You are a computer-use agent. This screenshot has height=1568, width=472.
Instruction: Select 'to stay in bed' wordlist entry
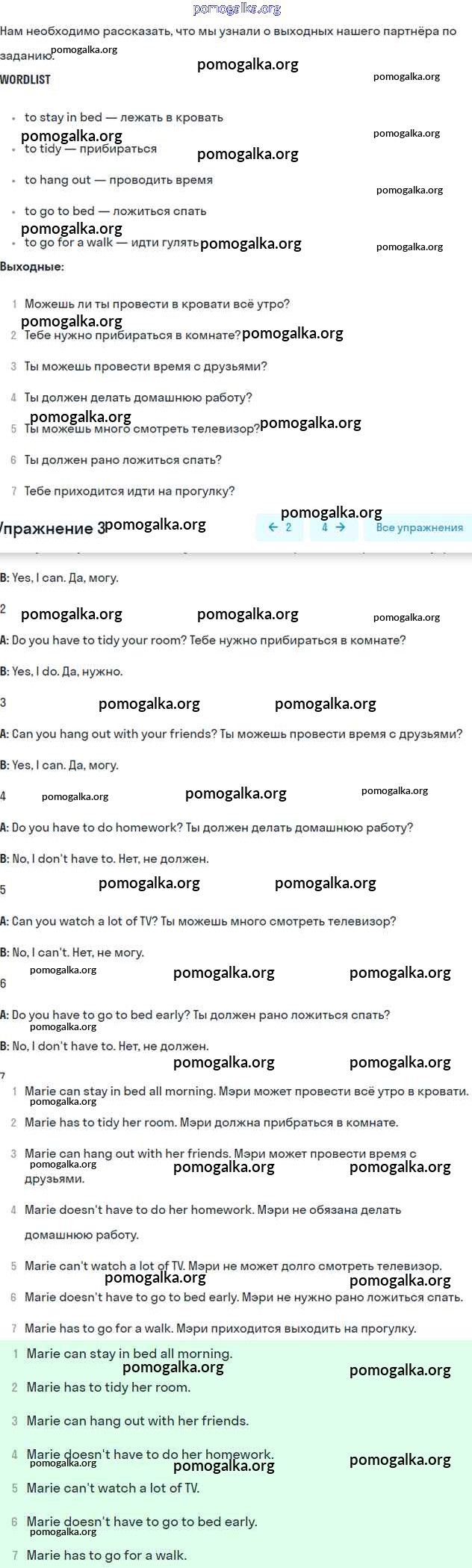click(123, 117)
